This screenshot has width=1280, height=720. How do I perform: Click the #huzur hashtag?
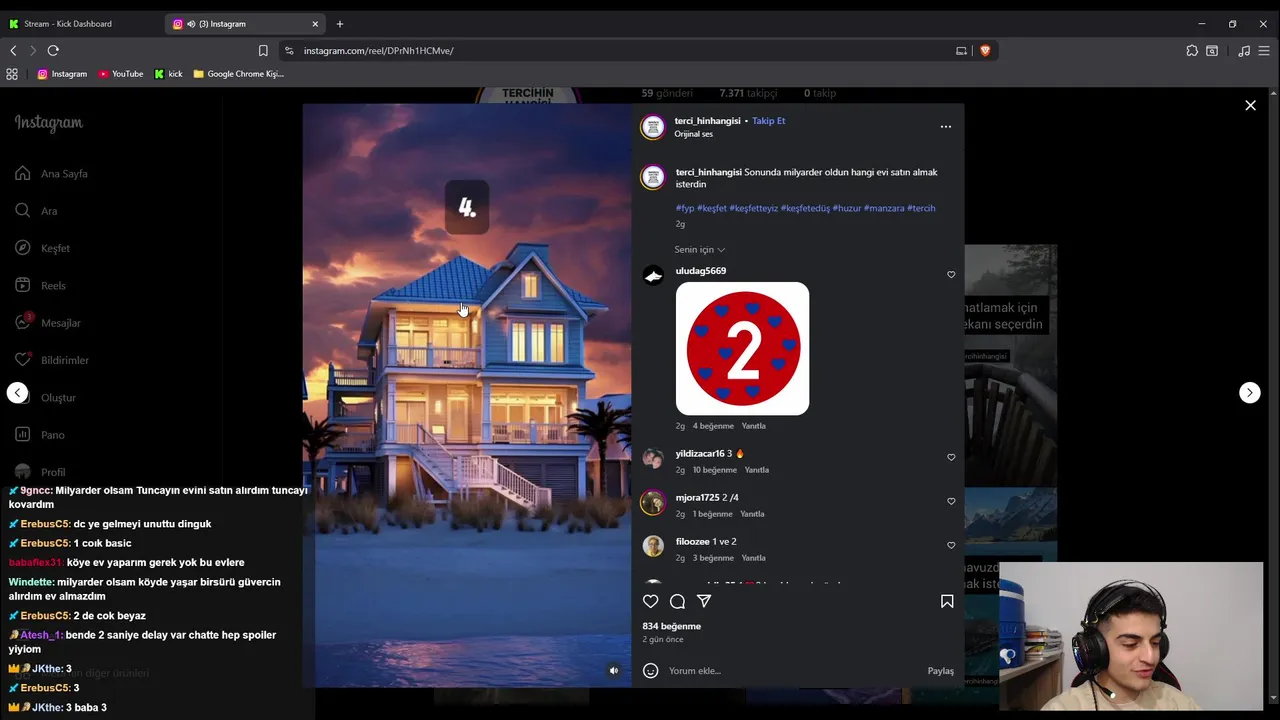846,208
